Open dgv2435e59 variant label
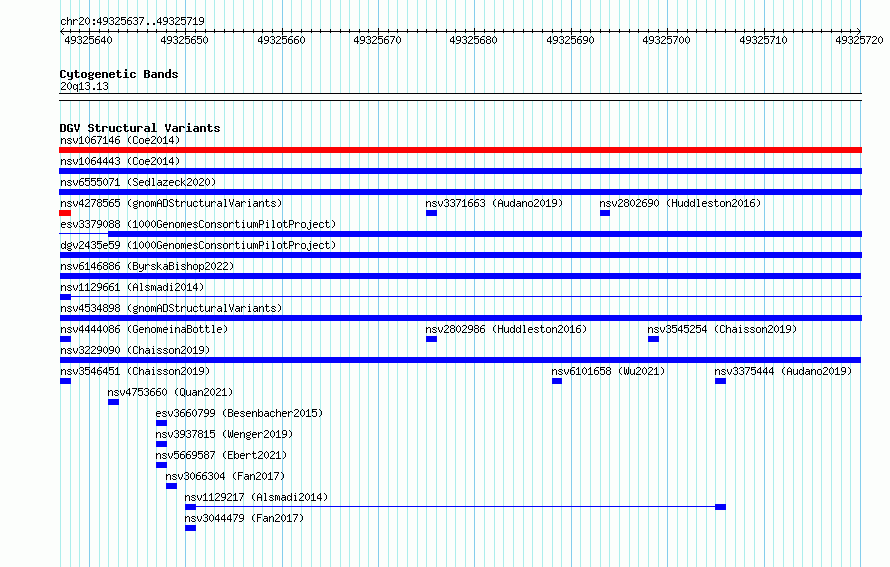This screenshot has height=567, width=890. pyautogui.click(x=198, y=245)
